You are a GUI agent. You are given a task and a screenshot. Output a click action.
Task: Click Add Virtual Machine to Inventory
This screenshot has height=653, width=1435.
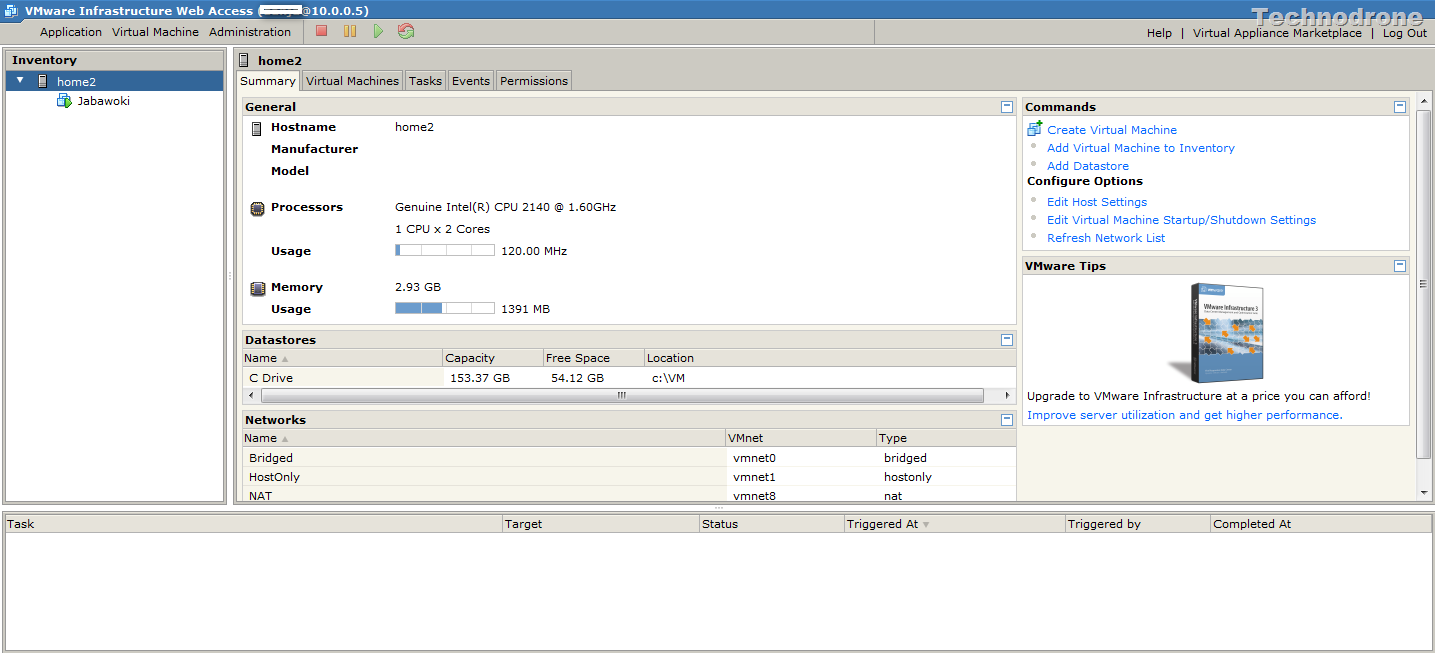coord(1141,148)
